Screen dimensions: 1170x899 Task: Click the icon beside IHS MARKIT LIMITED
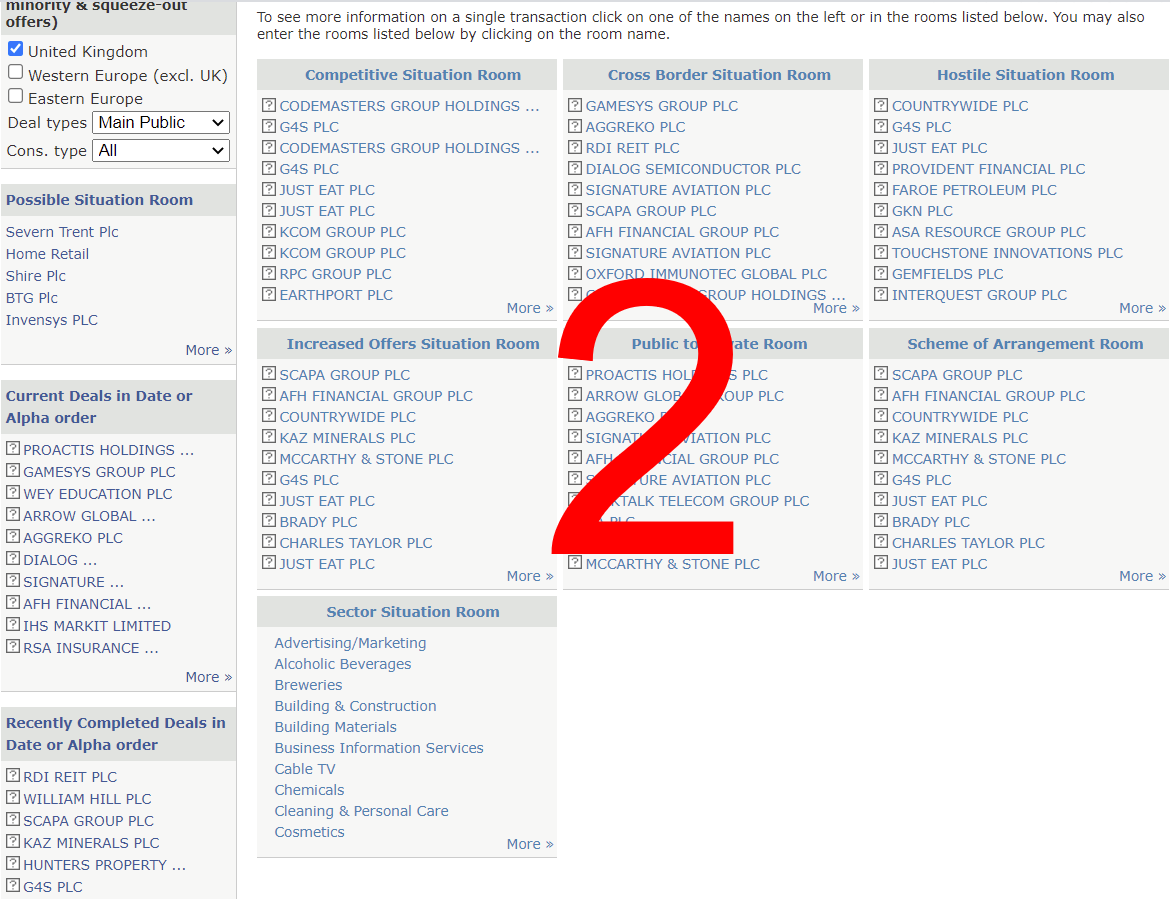(13, 624)
